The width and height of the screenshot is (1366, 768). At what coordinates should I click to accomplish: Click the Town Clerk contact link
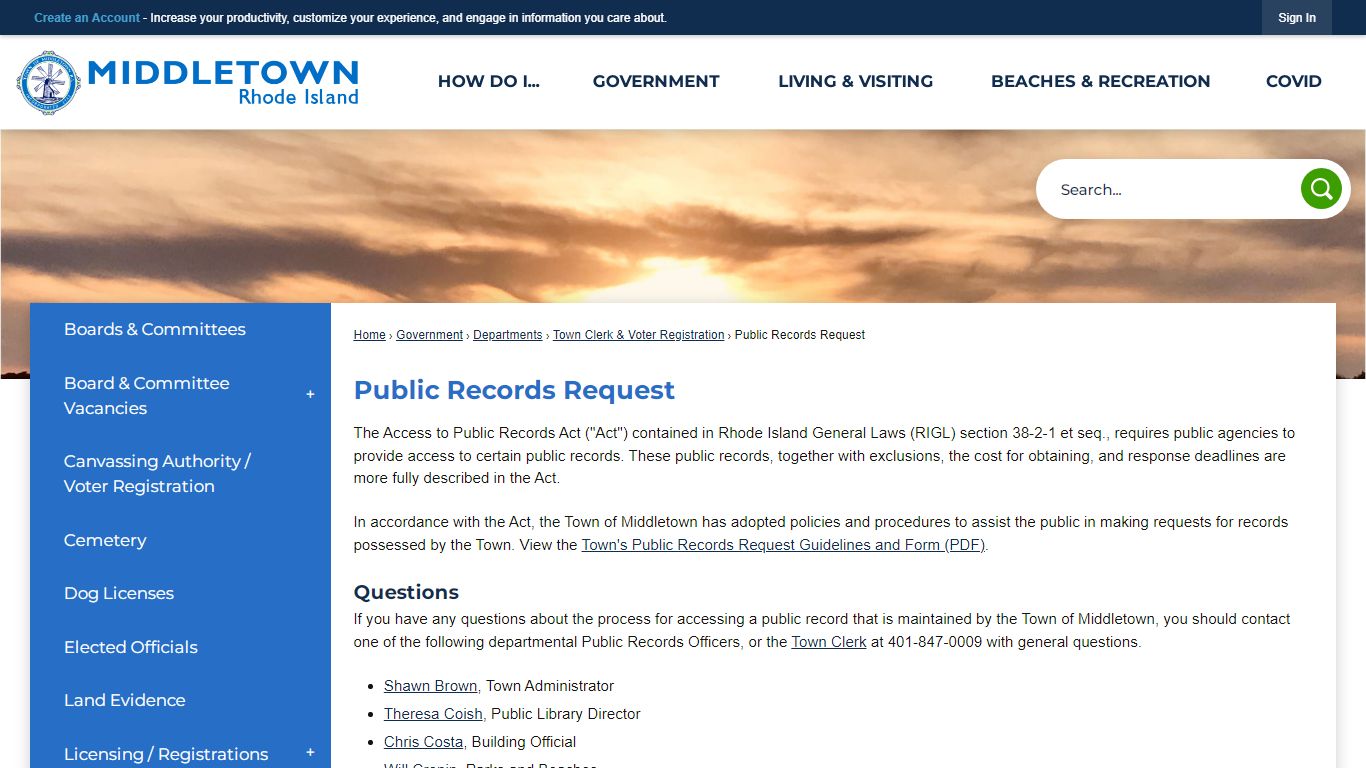tap(828, 642)
